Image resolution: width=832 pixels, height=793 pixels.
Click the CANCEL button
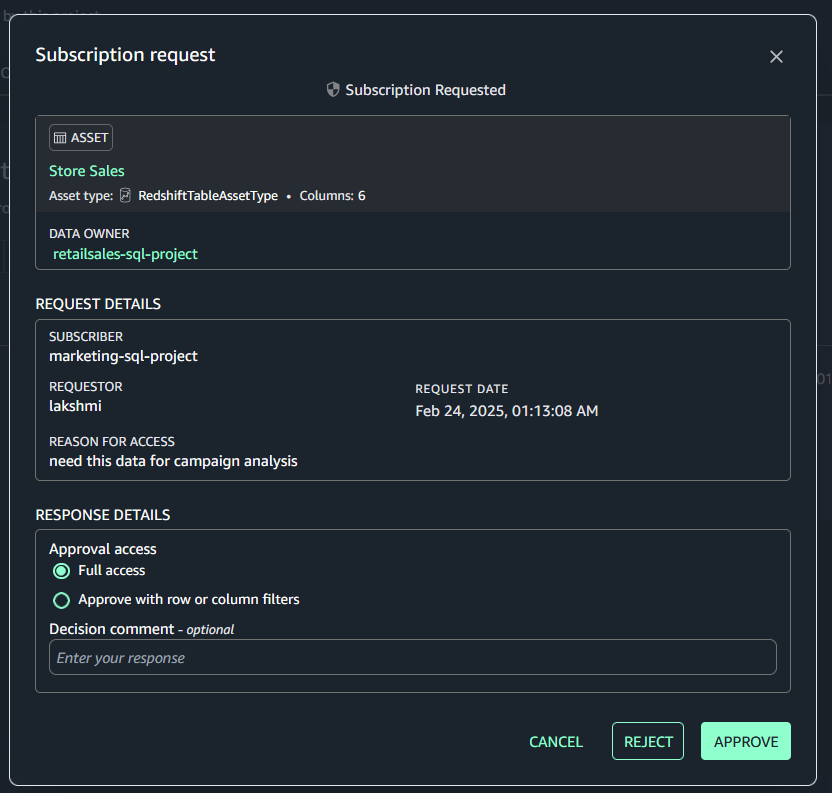pos(556,742)
